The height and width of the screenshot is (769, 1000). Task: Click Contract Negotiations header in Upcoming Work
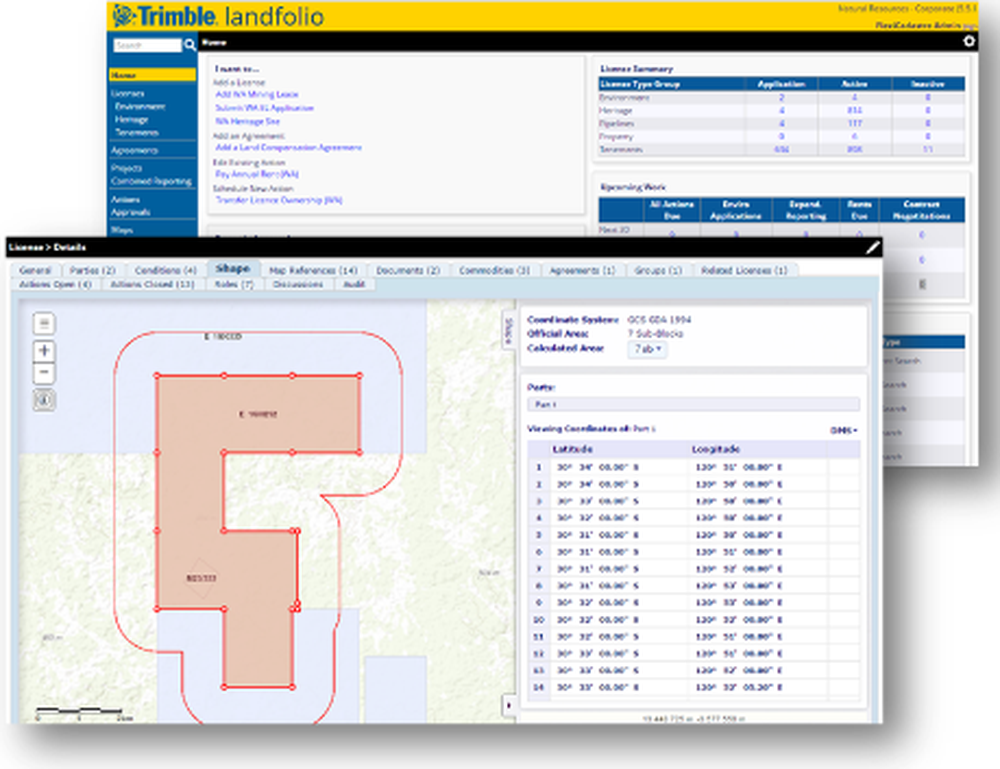[x=922, y=210]
